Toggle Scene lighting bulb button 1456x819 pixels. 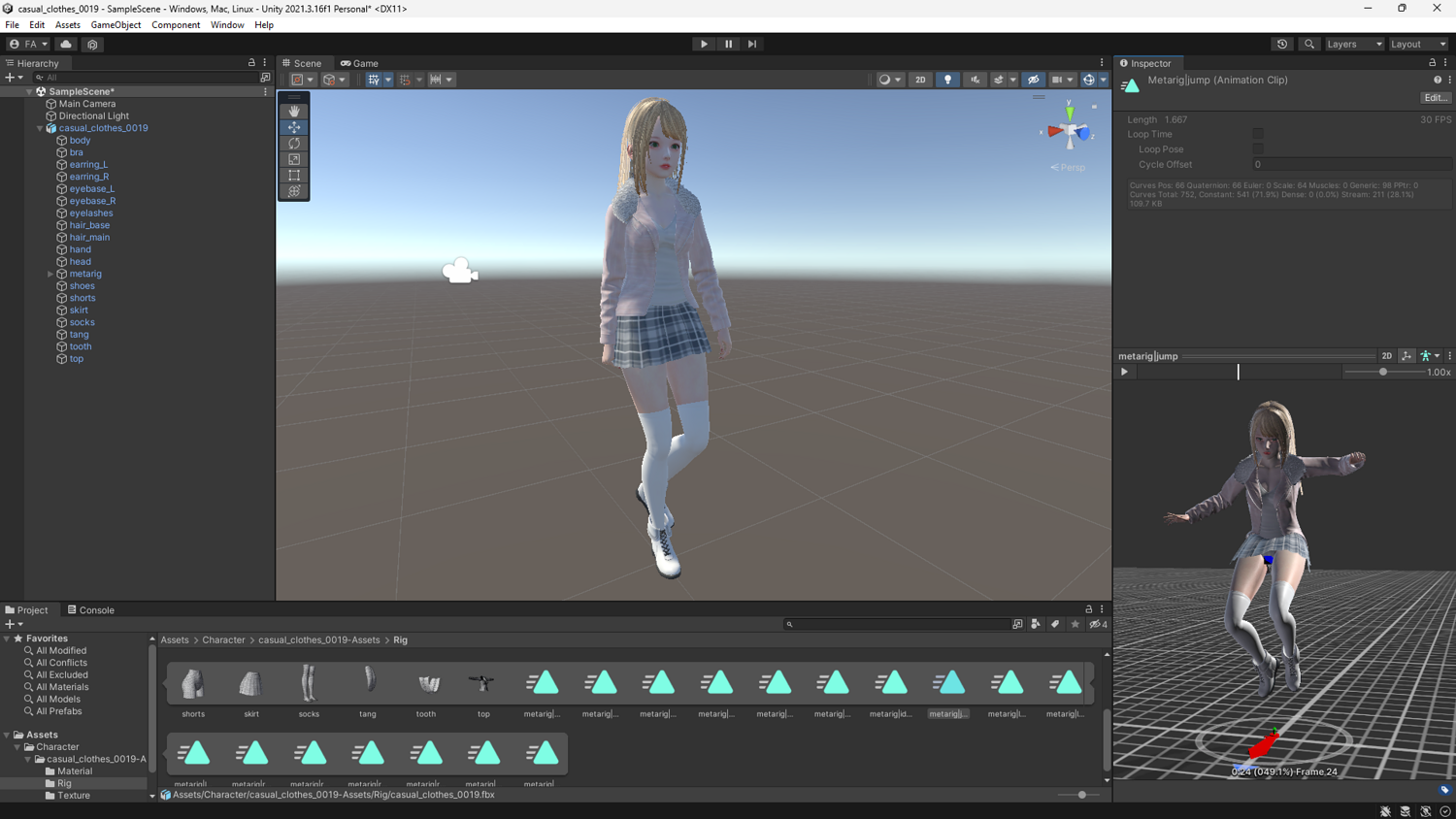click(x=947, y=80)
